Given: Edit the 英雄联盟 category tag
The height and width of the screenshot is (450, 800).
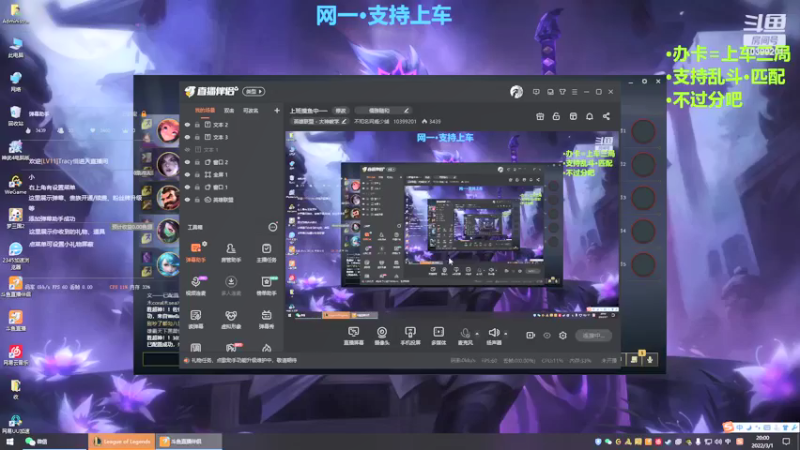Looking at the screenshot, I should (x=319, y=121).
